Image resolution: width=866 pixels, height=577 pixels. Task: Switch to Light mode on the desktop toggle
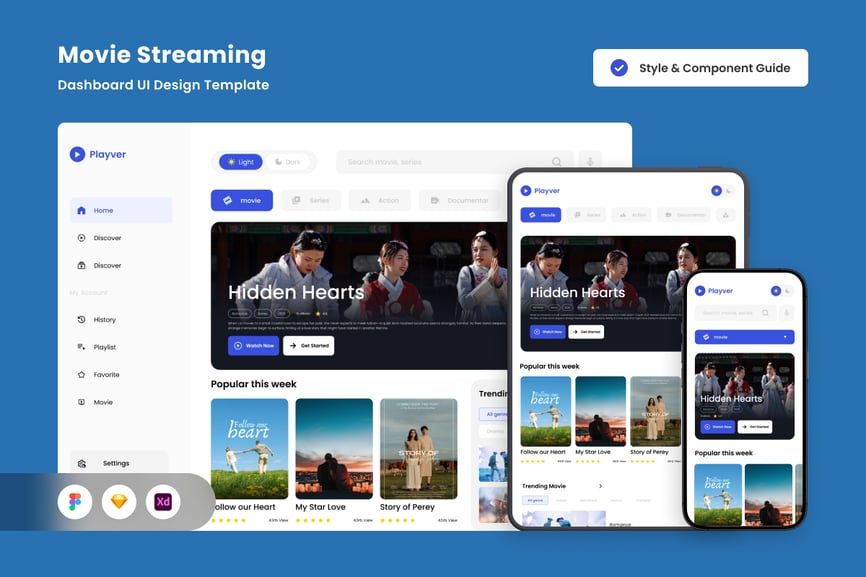(239, 162)
